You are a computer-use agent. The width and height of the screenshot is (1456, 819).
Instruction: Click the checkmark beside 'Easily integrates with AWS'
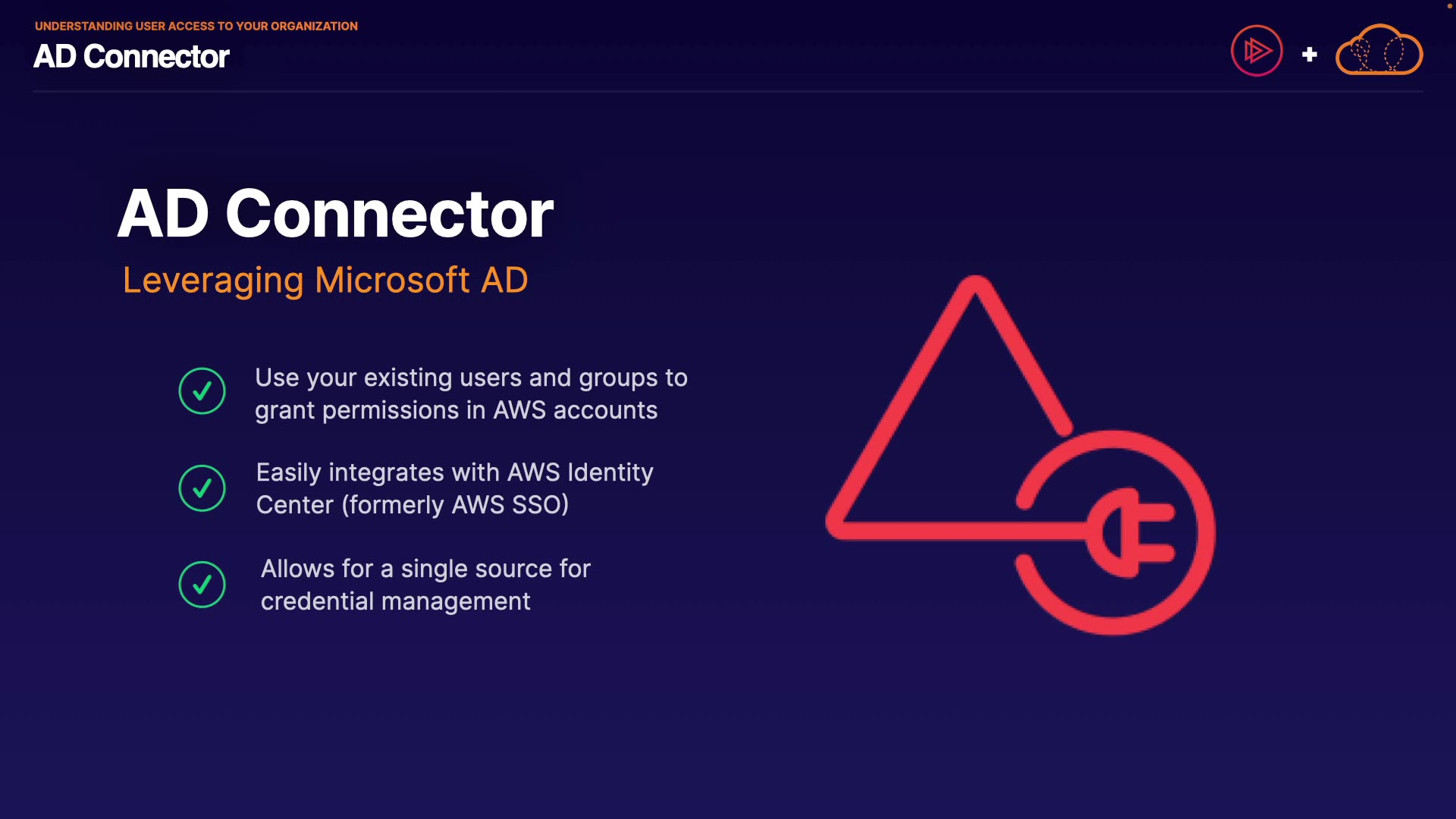tap(202, 488)
